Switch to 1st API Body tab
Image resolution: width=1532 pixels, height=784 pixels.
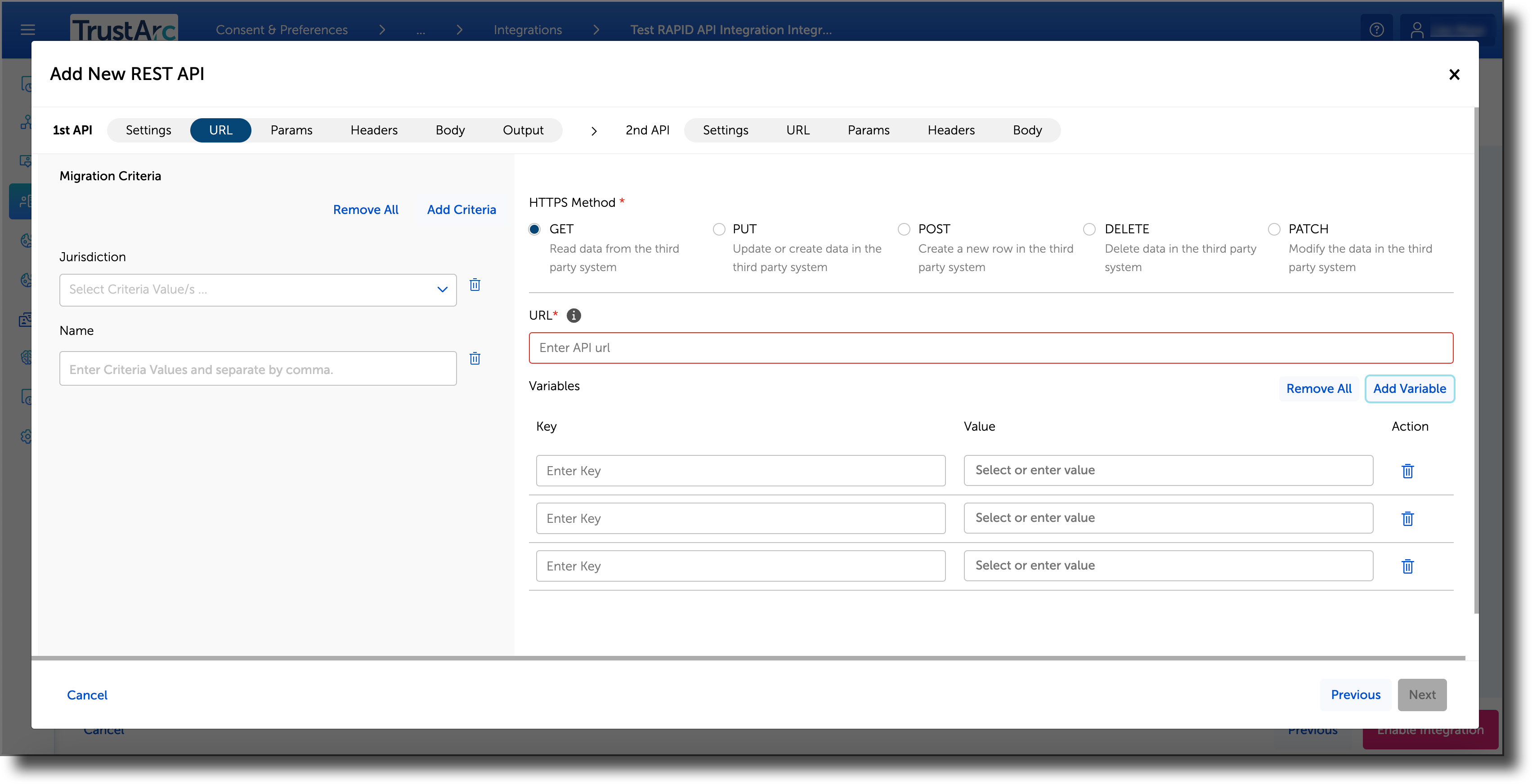pos(450,130)
